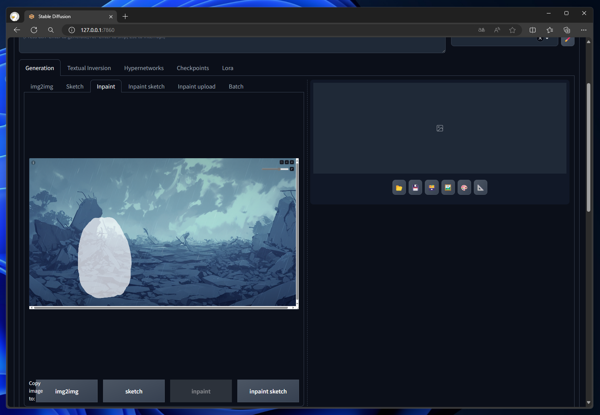Viewport: 600px width, 415px height.
Task: Click the clear mask icon on canvas
Action: click(287, 162)
